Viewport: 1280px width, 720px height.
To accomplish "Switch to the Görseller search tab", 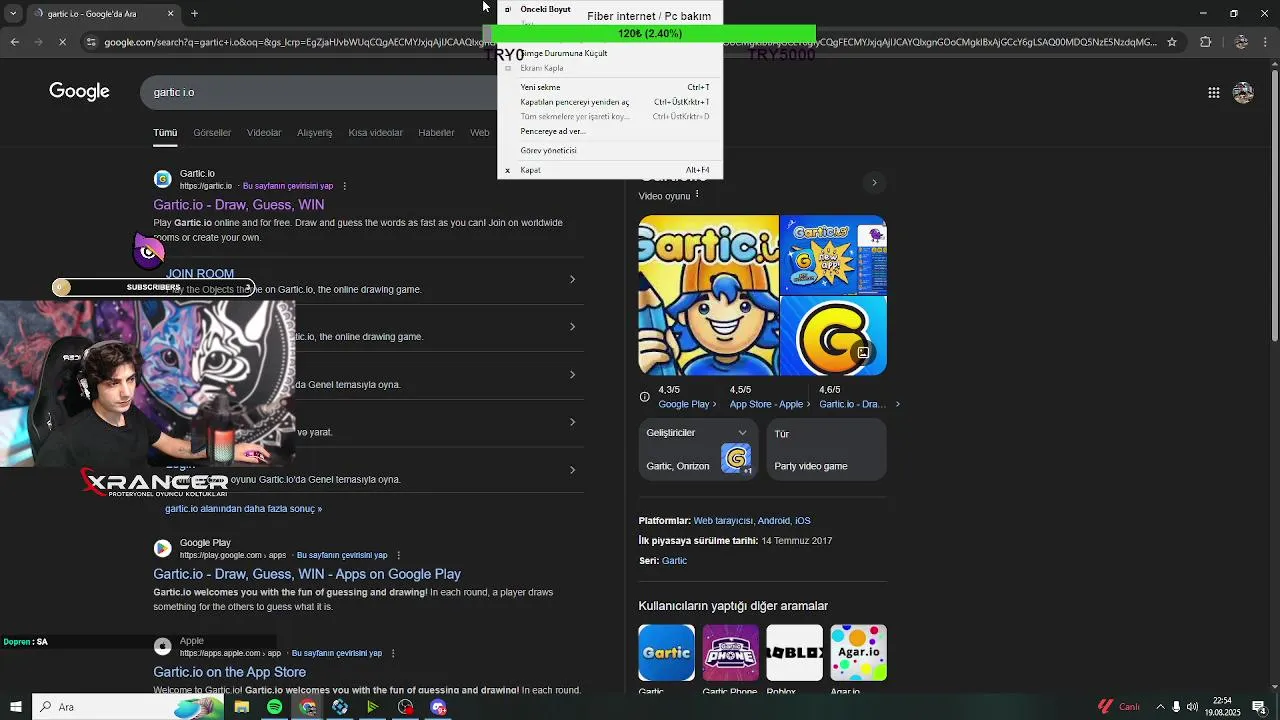I will tap(212, 132).
